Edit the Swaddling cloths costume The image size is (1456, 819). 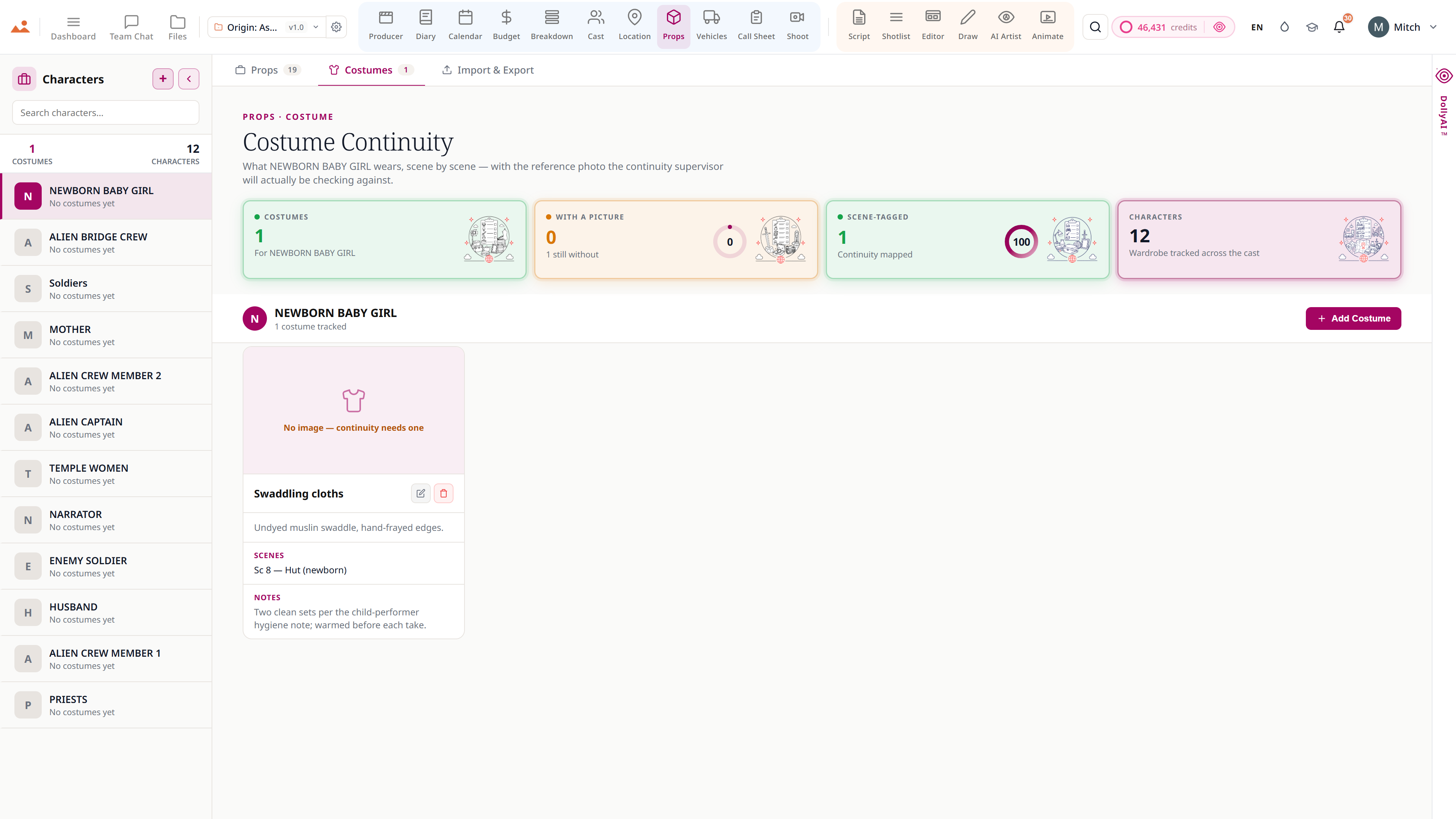pos(420,493)
